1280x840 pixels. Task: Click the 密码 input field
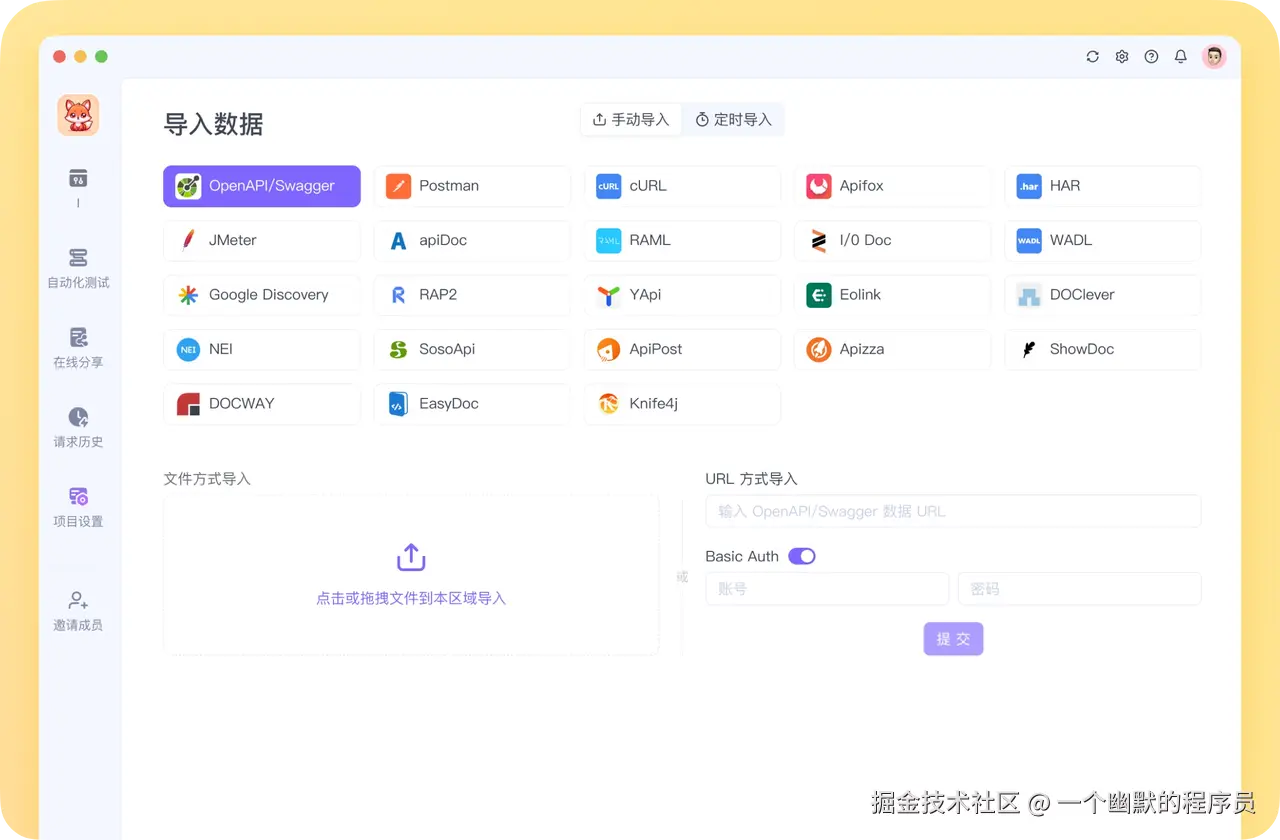coord(1080,589)
